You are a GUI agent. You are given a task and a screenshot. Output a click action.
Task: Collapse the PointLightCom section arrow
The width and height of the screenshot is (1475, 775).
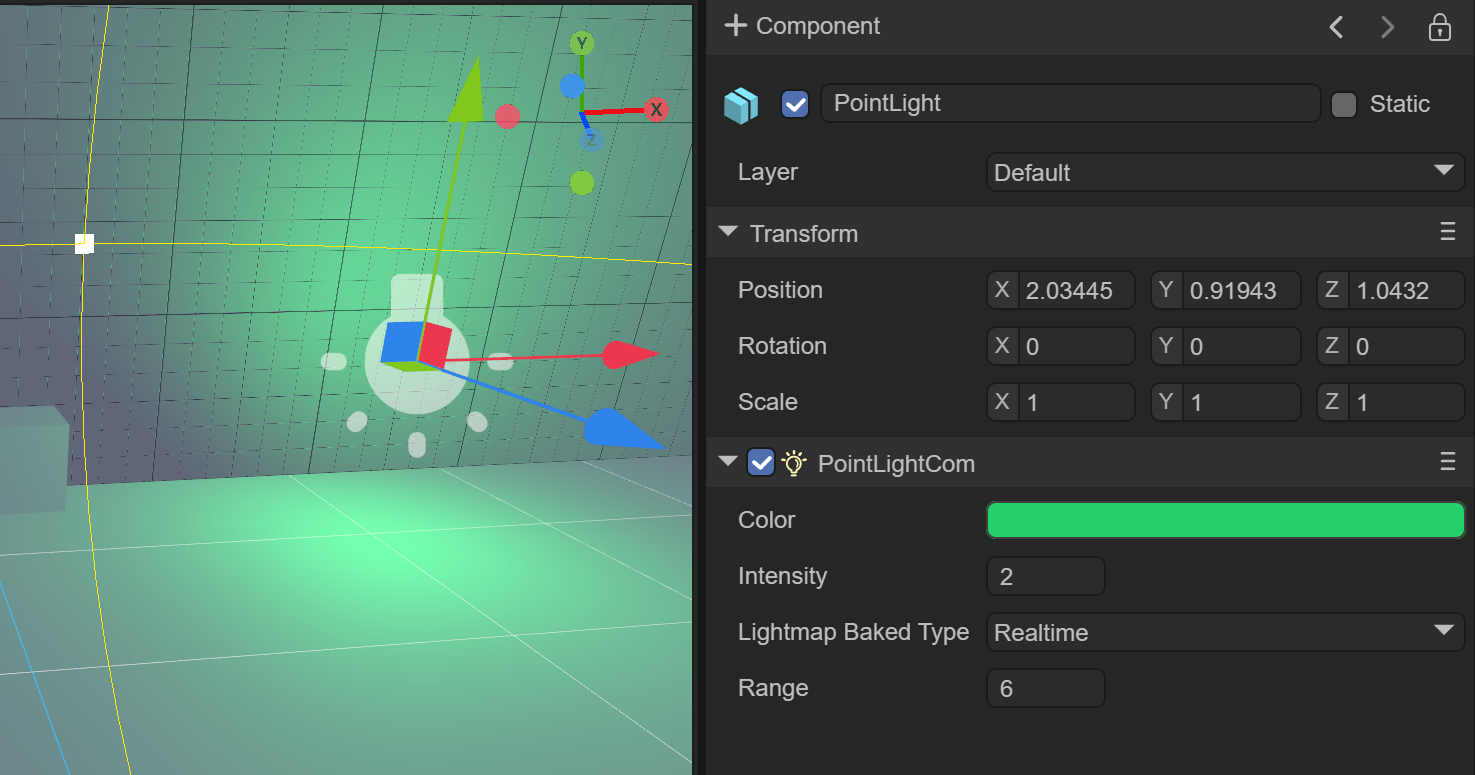[728, 462]
